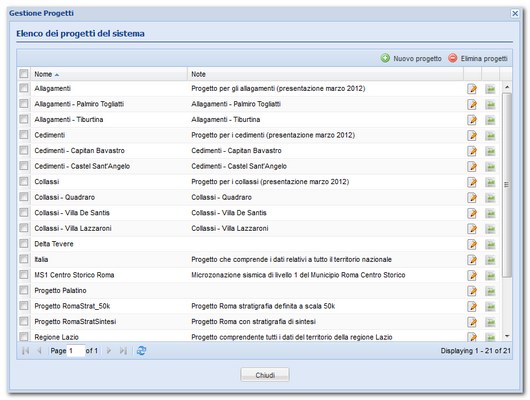The height and width of the screenshot is (400, 530).
Task: Check the Italia row checkbox
Action: pos(24,259)
